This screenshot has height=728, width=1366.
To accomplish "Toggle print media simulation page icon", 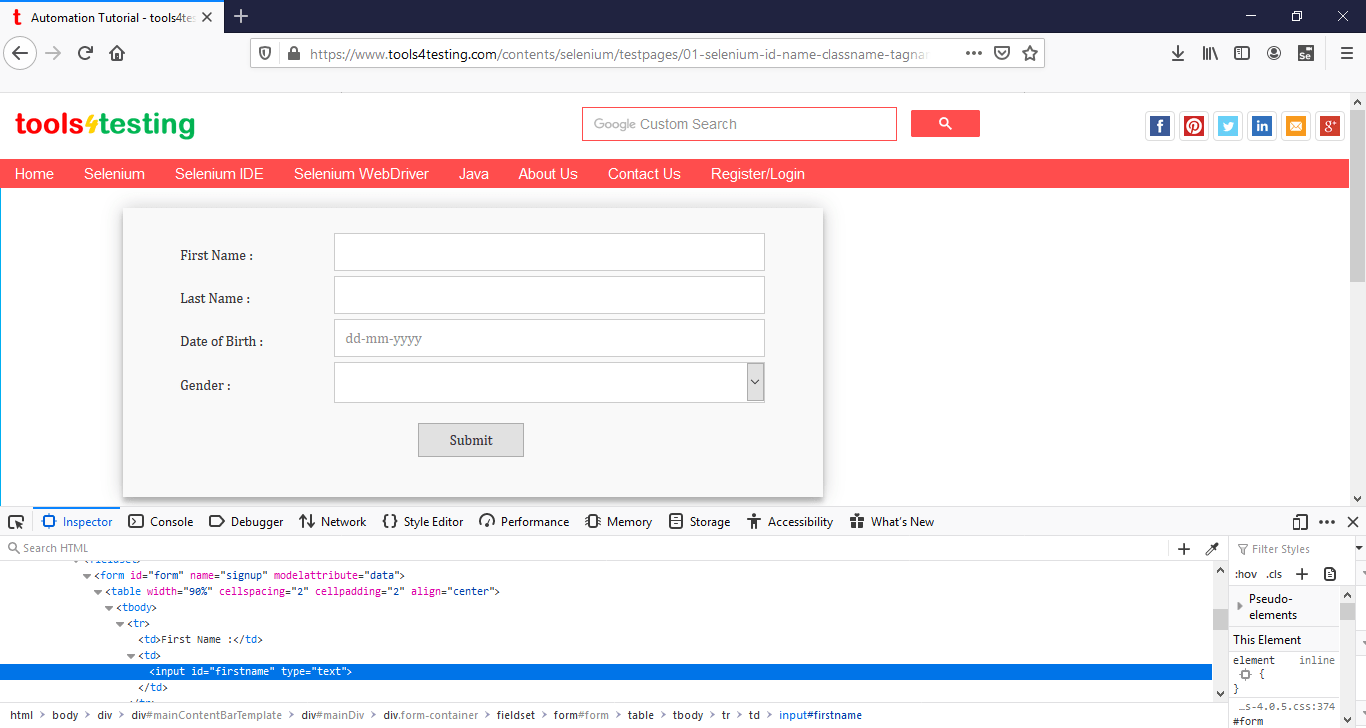I will 1330,573.
